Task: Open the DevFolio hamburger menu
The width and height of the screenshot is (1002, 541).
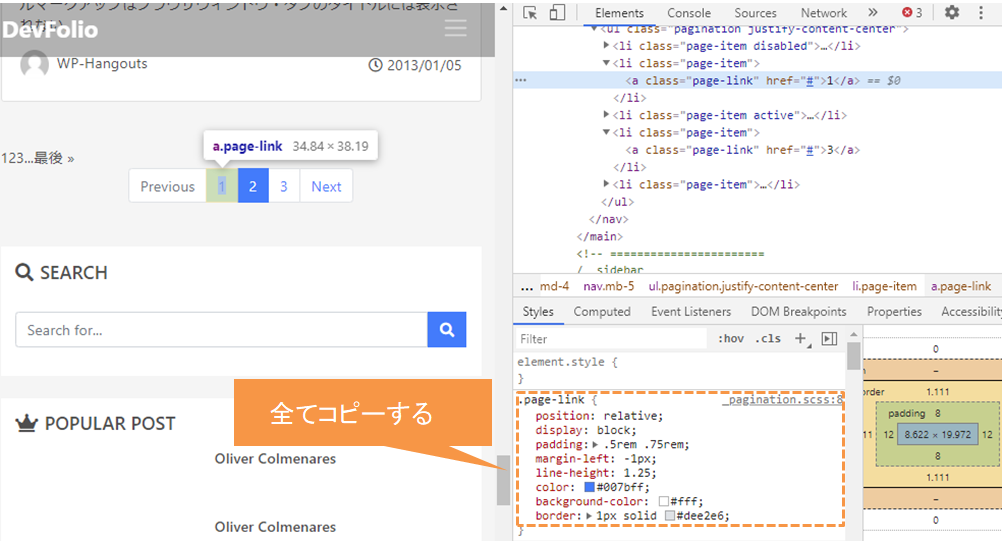Action: pyautogui.click(x=455, y=28)
